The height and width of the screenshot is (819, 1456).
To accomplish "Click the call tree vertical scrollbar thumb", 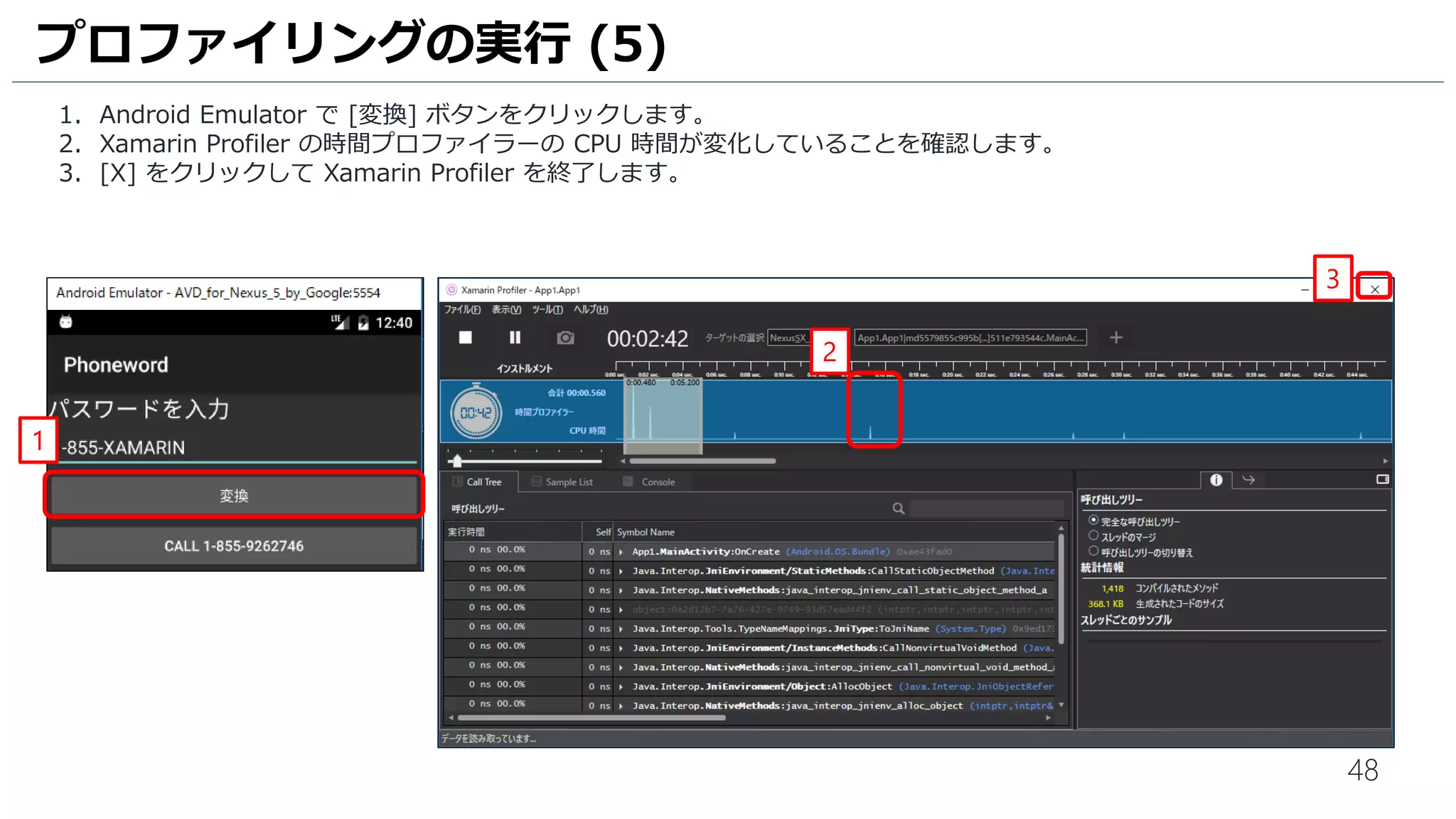I will click(x=1061, y=591).
